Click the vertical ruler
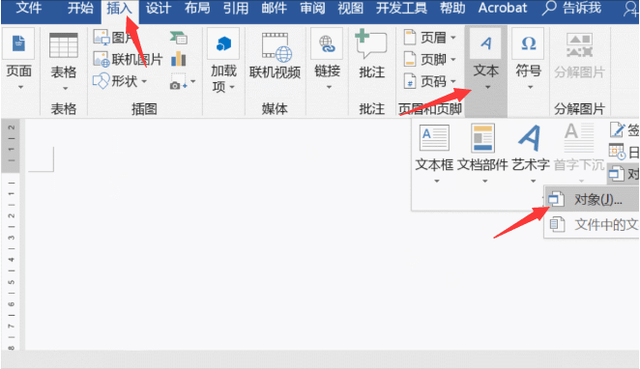This screenshot has width=640, height=369. pos(11,234)
